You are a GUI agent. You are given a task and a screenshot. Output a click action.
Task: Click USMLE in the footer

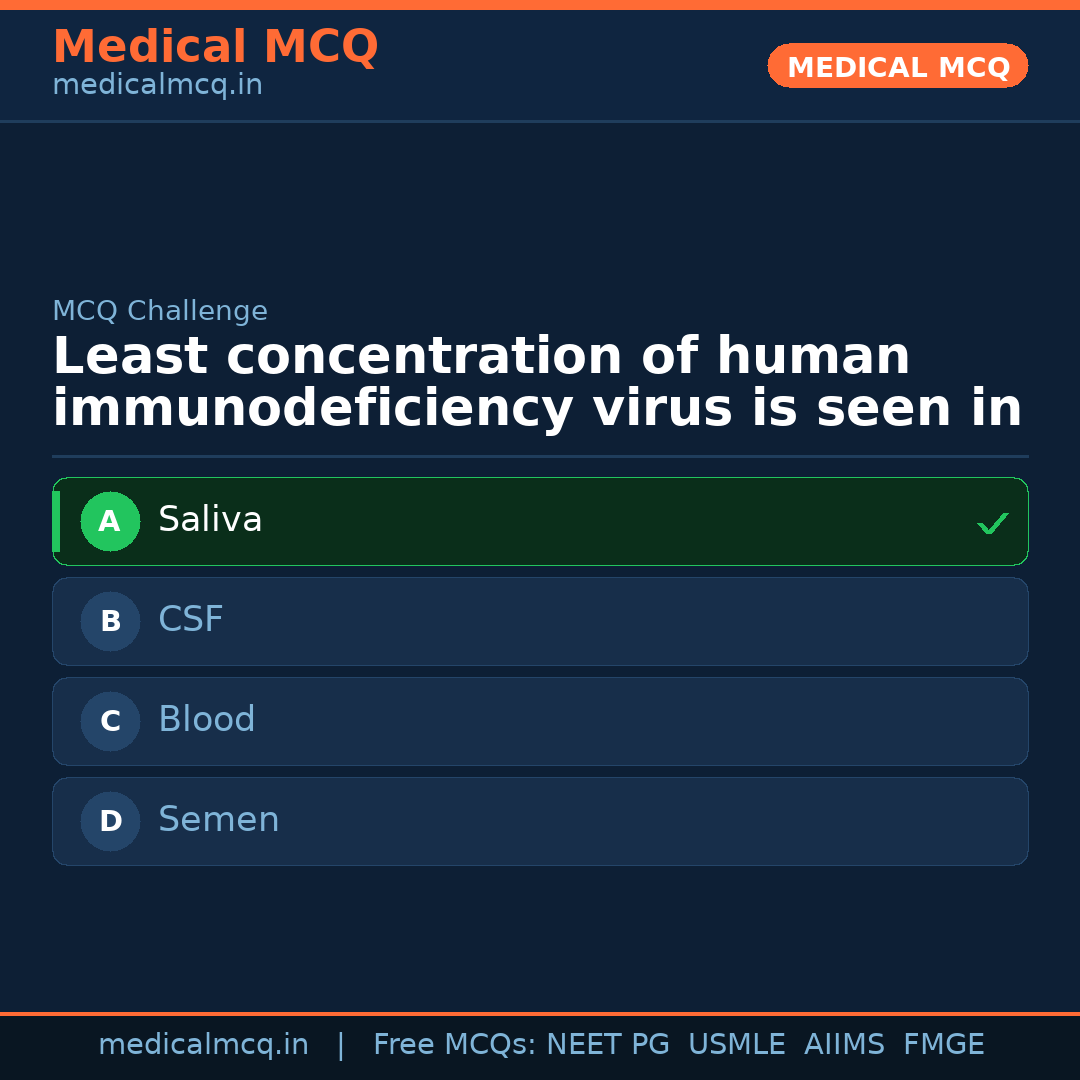pos(736,1045)
